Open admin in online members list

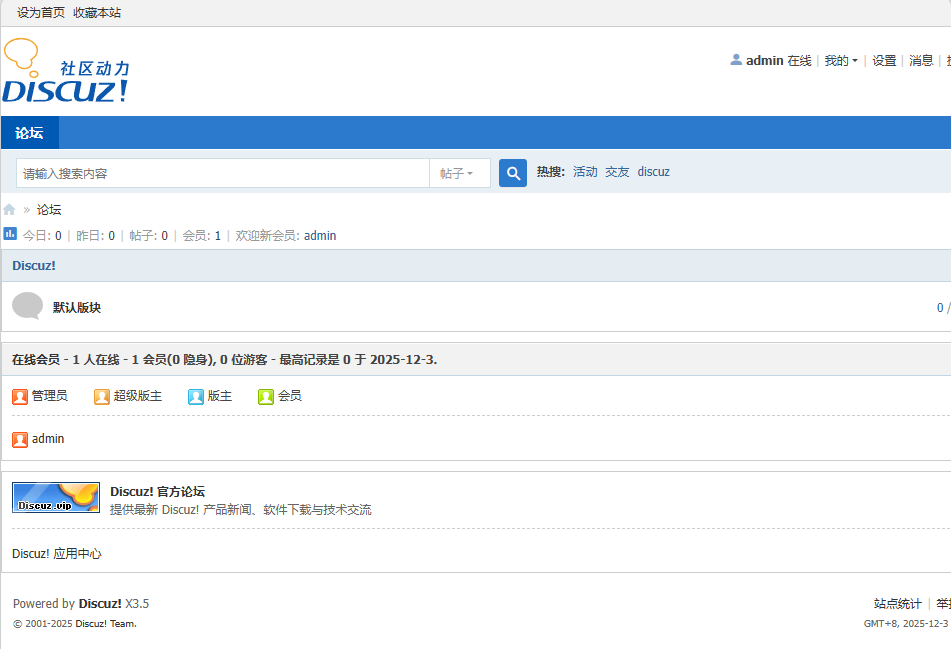point(48,439)
